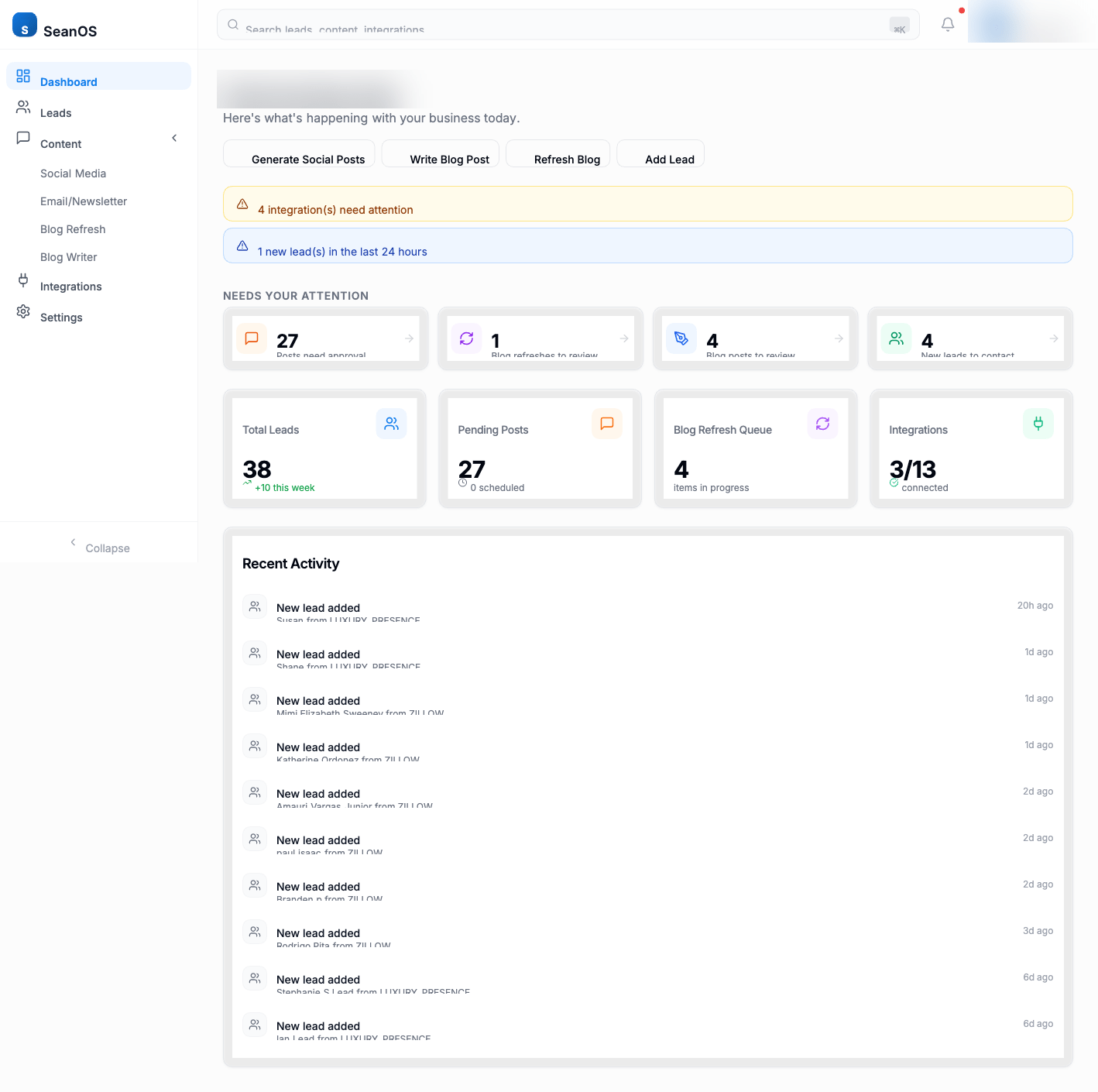Click the purple refresh icon on Blog Refresh Queue card

pos(822,424)
